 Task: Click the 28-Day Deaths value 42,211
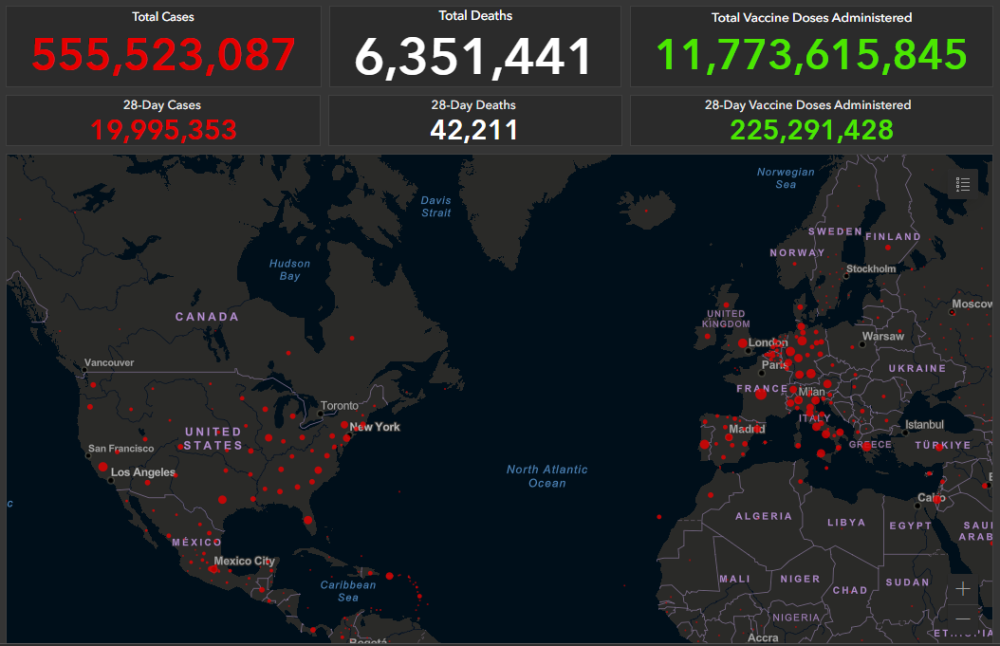(x=474, y=130)
